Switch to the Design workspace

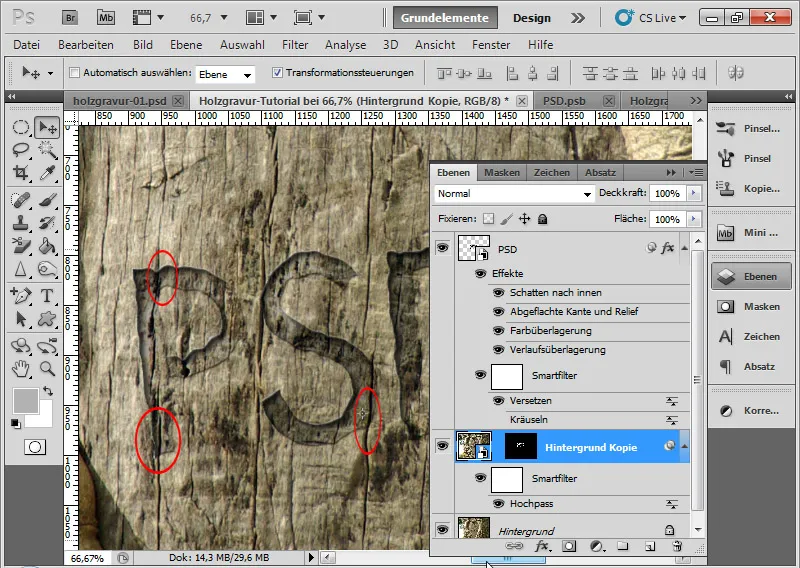[532, 18]
